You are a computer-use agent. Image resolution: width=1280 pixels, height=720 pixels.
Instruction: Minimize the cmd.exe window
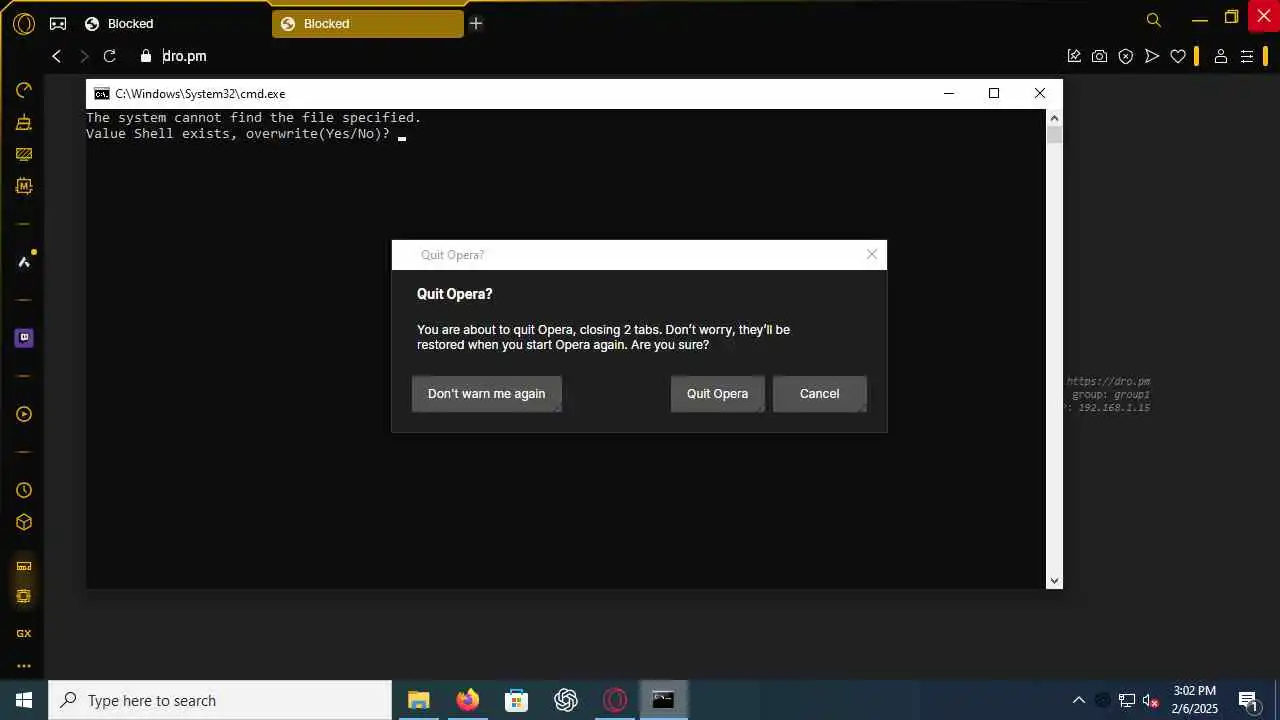(949, 93)
